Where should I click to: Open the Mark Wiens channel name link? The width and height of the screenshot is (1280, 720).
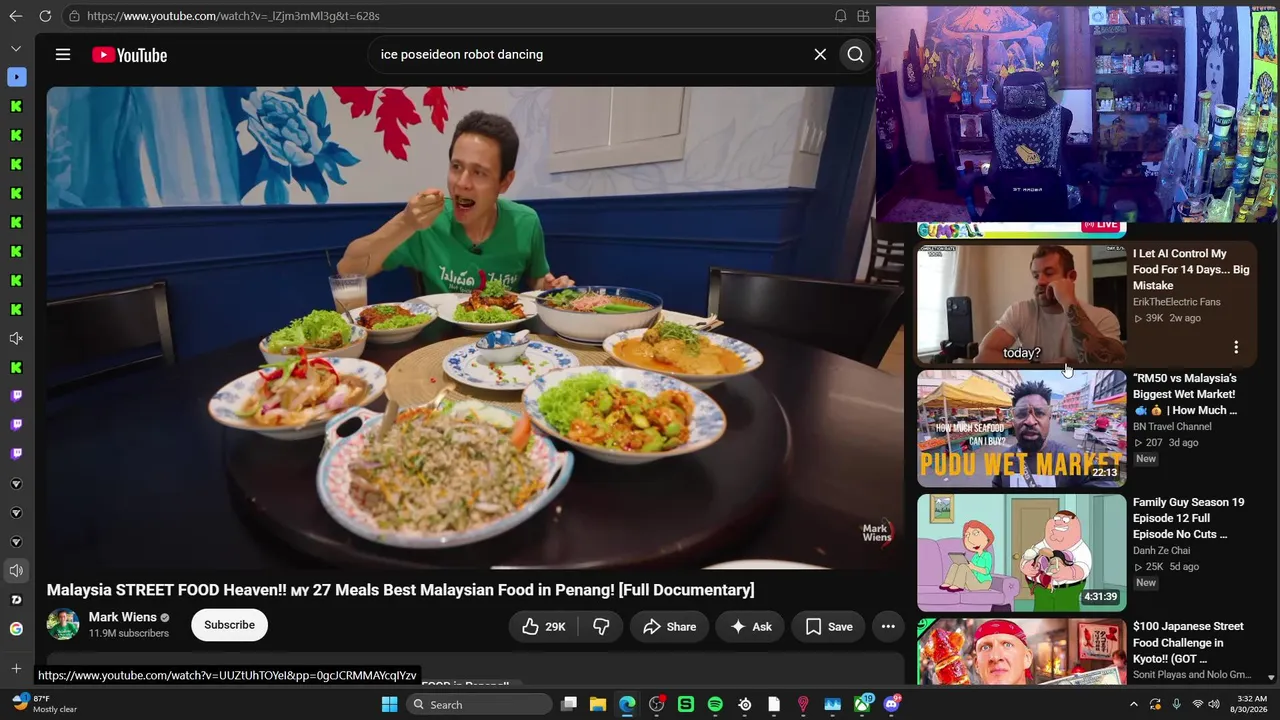pos(123,617)
